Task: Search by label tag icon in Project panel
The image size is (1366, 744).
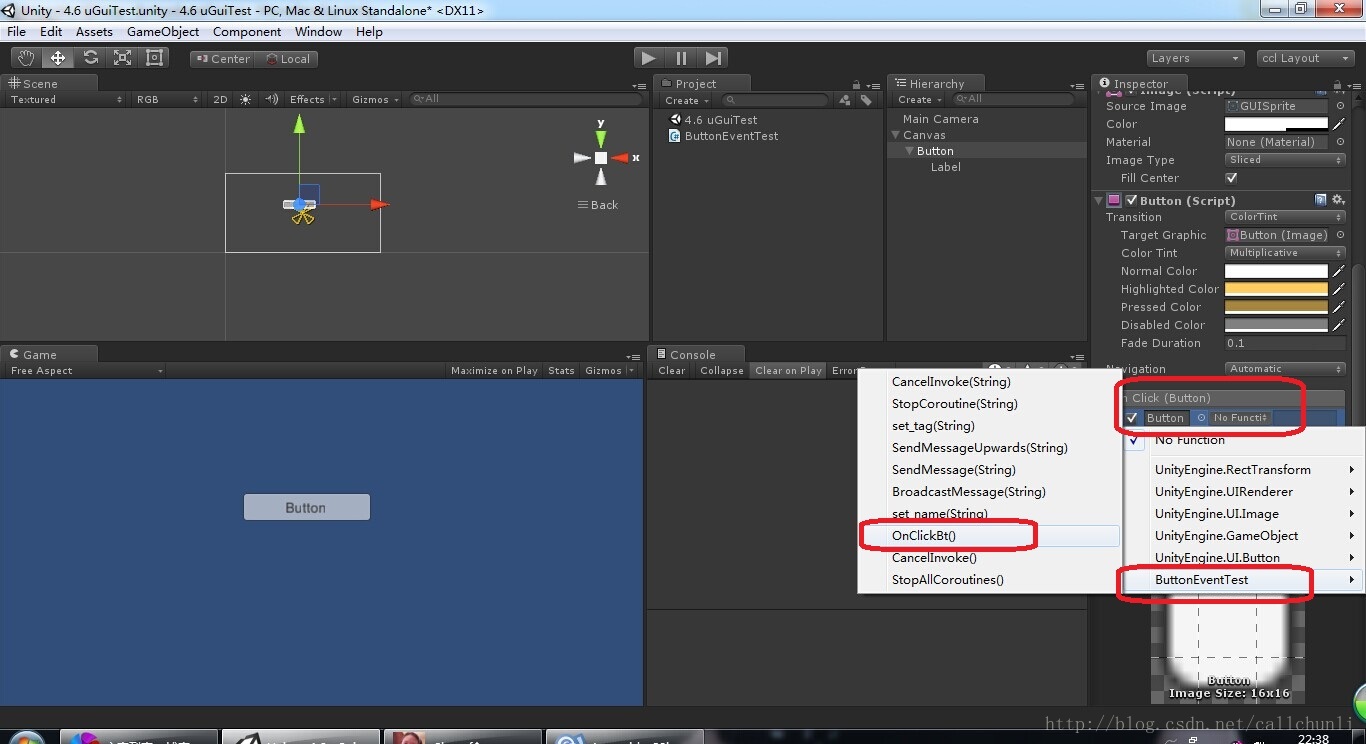Action: point(866,100)
